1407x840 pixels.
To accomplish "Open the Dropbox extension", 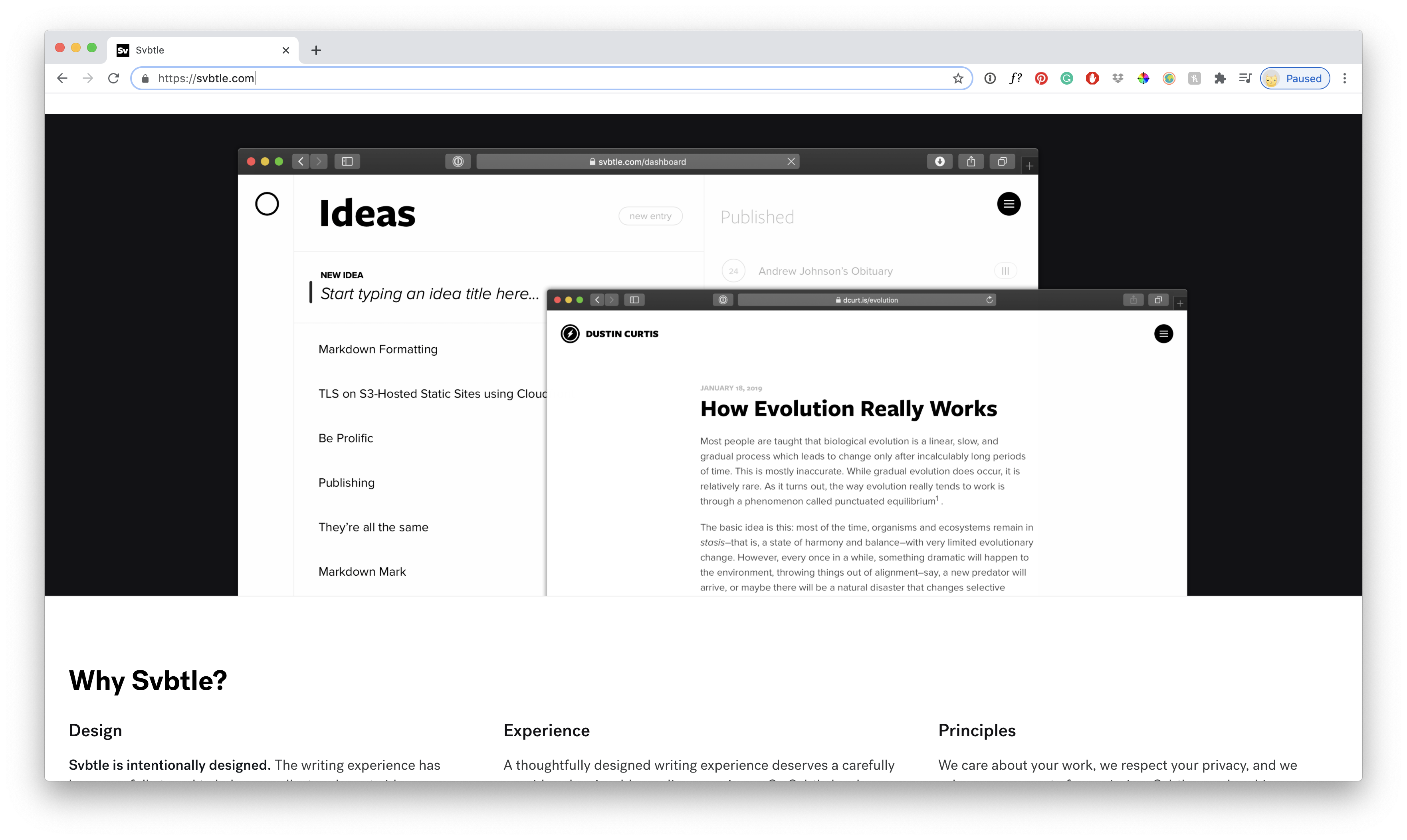I will (x=1118, y=79).
